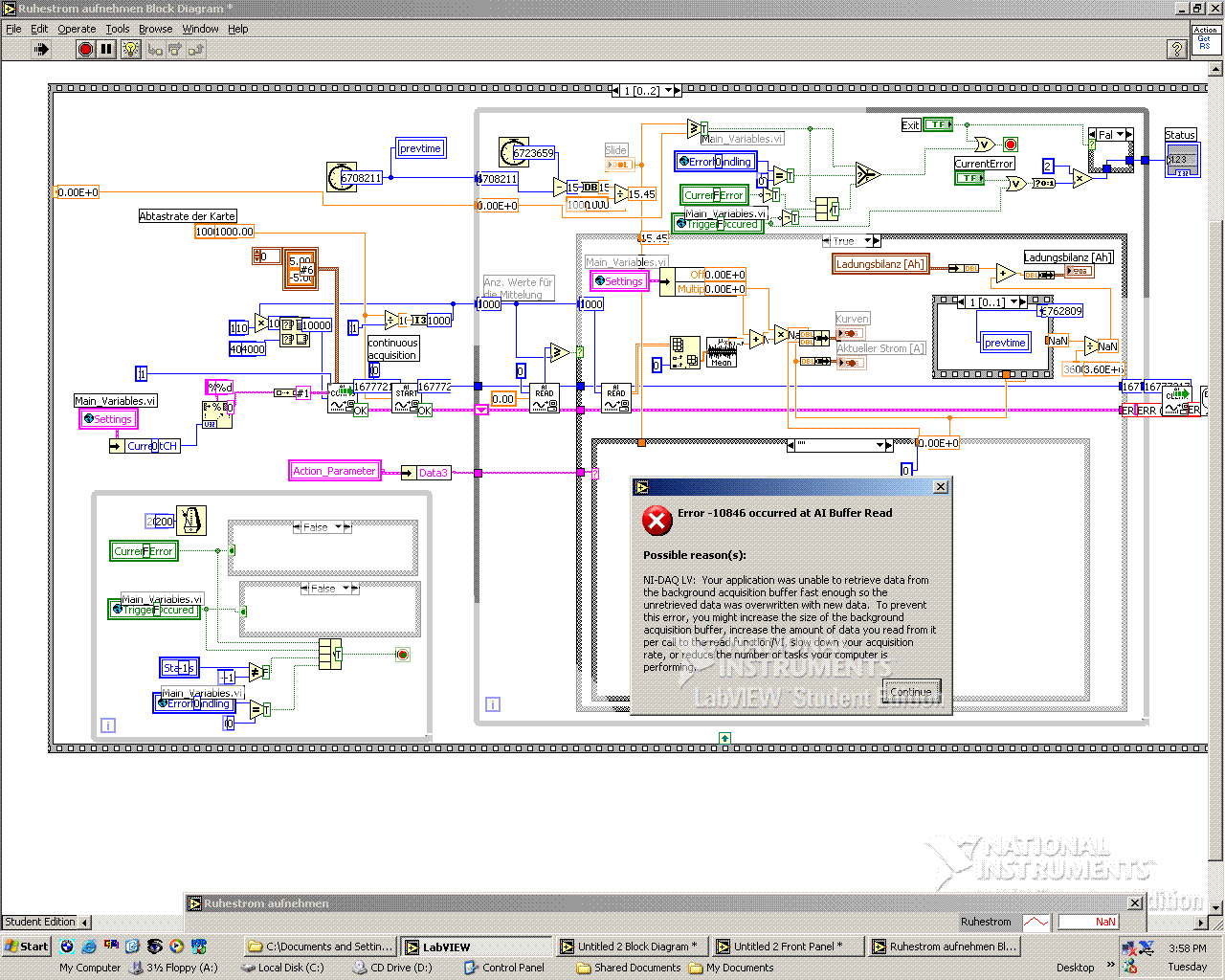Click the Abort Execution stop button

[86, 49]
